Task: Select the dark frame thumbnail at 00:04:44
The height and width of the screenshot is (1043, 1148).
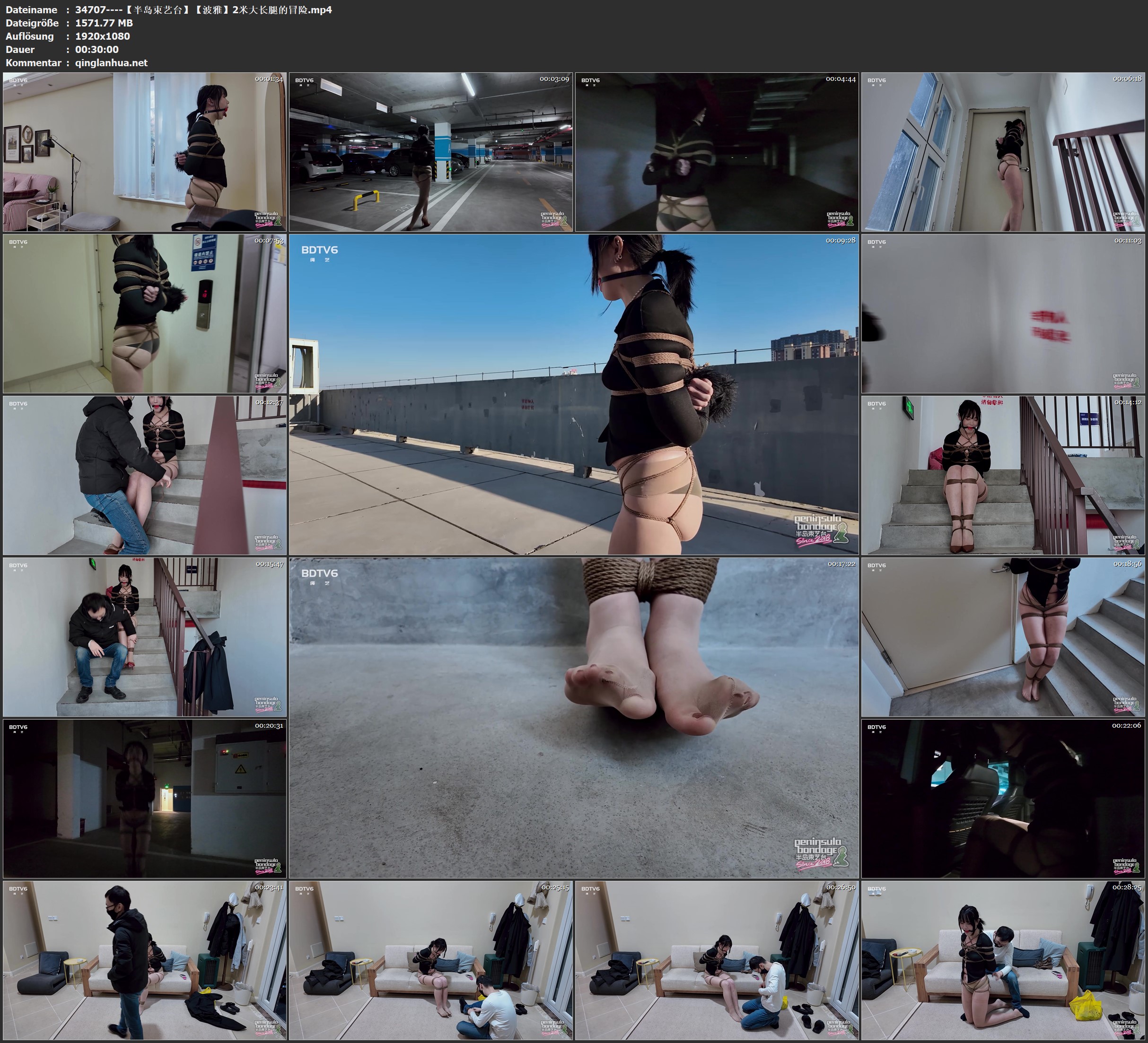Action: coord(716,151)
